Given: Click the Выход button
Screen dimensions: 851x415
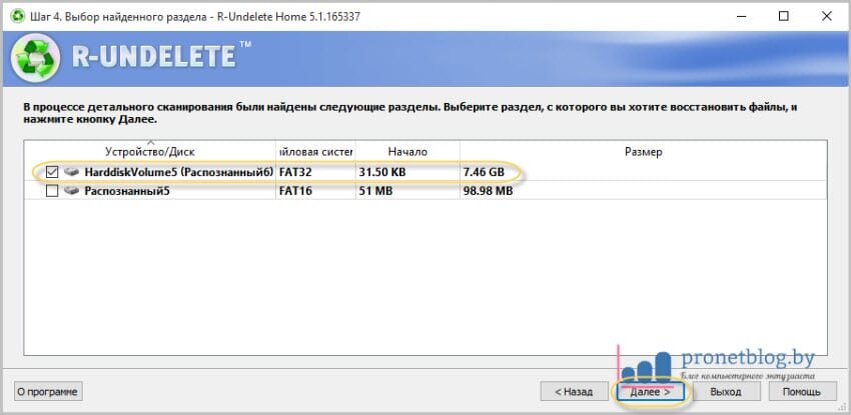Looking at the screenshot, I should click(726, 392).
